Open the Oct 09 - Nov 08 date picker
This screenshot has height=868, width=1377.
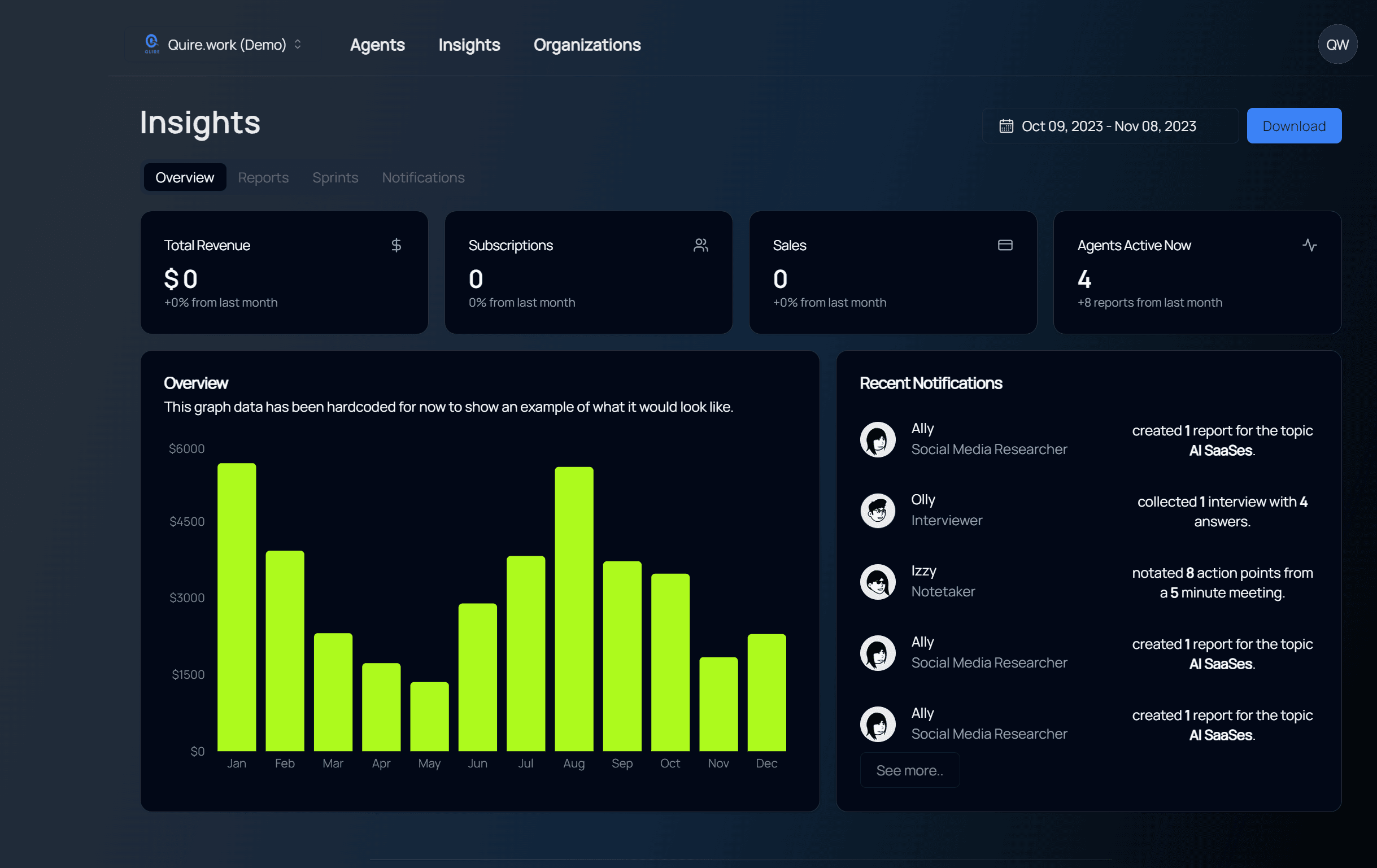1109,126
